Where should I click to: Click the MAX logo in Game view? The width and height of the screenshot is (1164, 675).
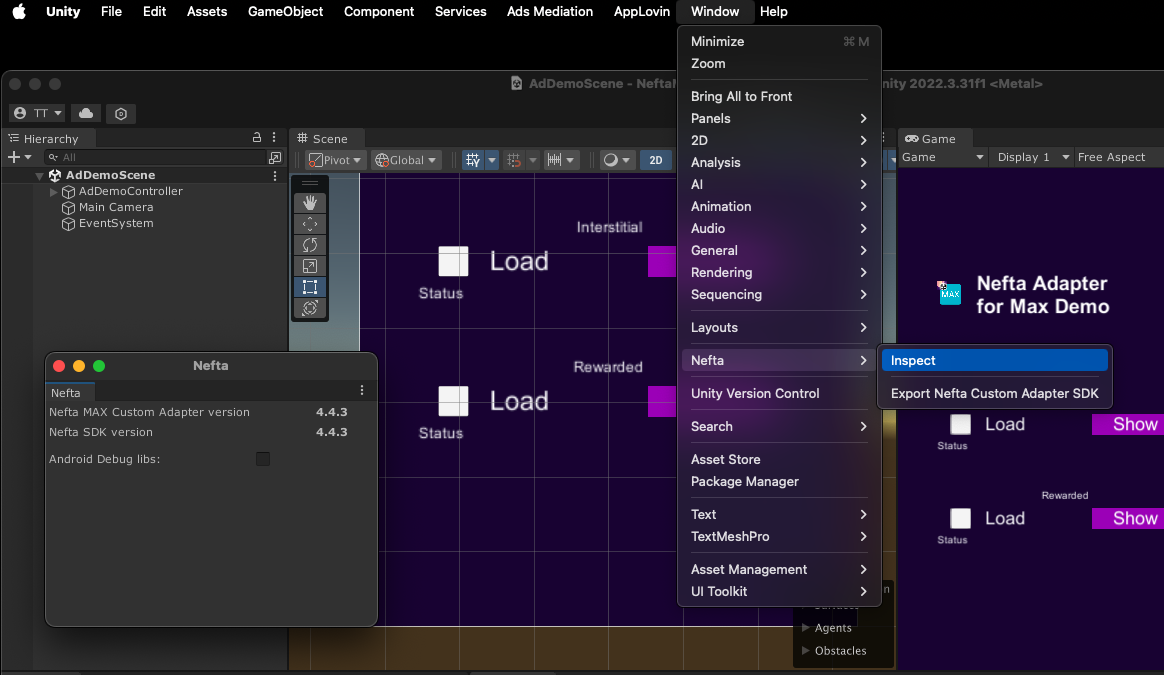click(x=949, y=293)
